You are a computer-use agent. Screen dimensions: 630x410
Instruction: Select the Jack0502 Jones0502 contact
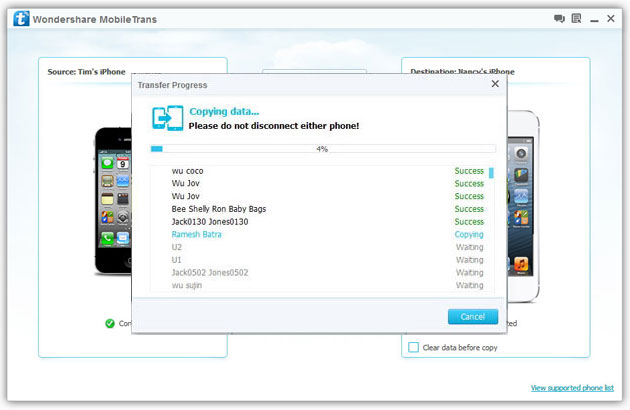(321, 273)
